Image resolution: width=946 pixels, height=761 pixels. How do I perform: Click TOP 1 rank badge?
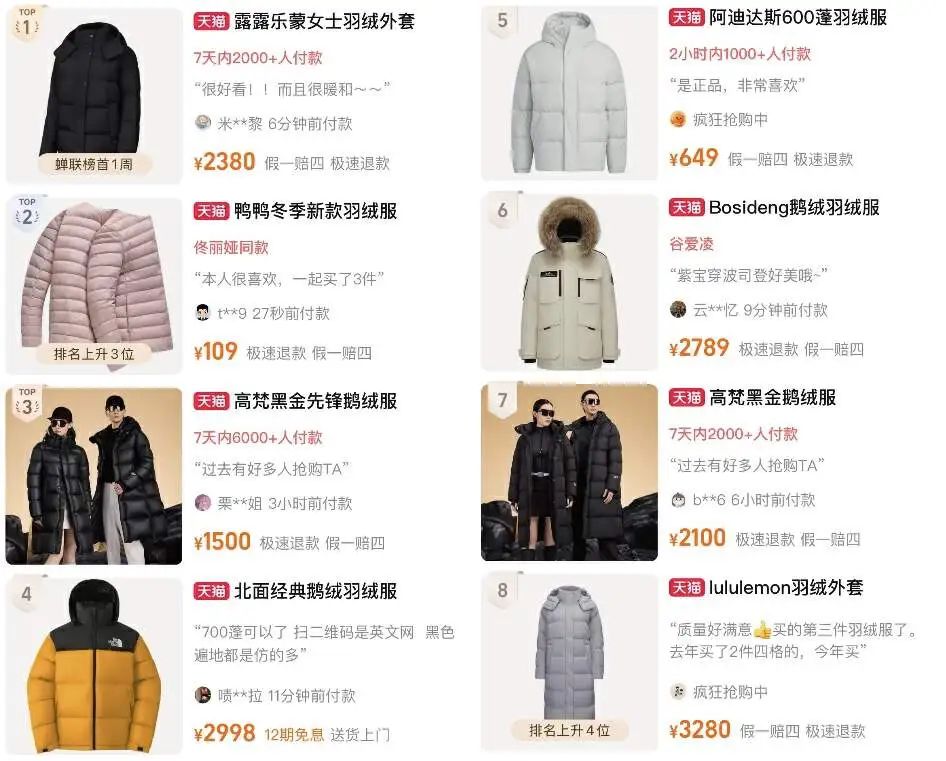pos(27,23)
